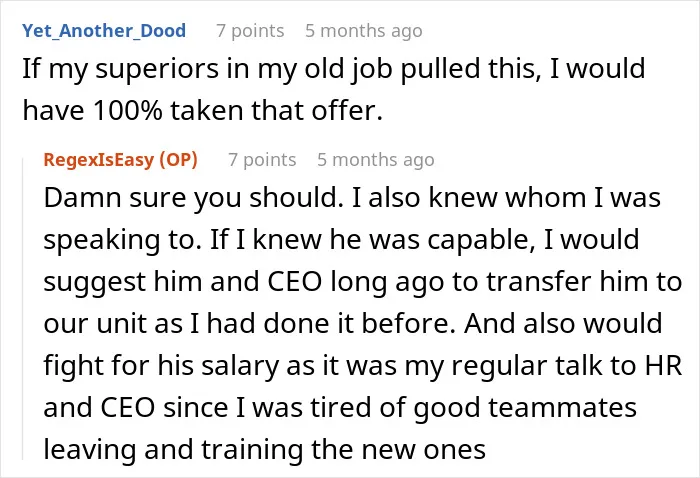Click the line 'fight for his salary as it was'

click(362, 366)
